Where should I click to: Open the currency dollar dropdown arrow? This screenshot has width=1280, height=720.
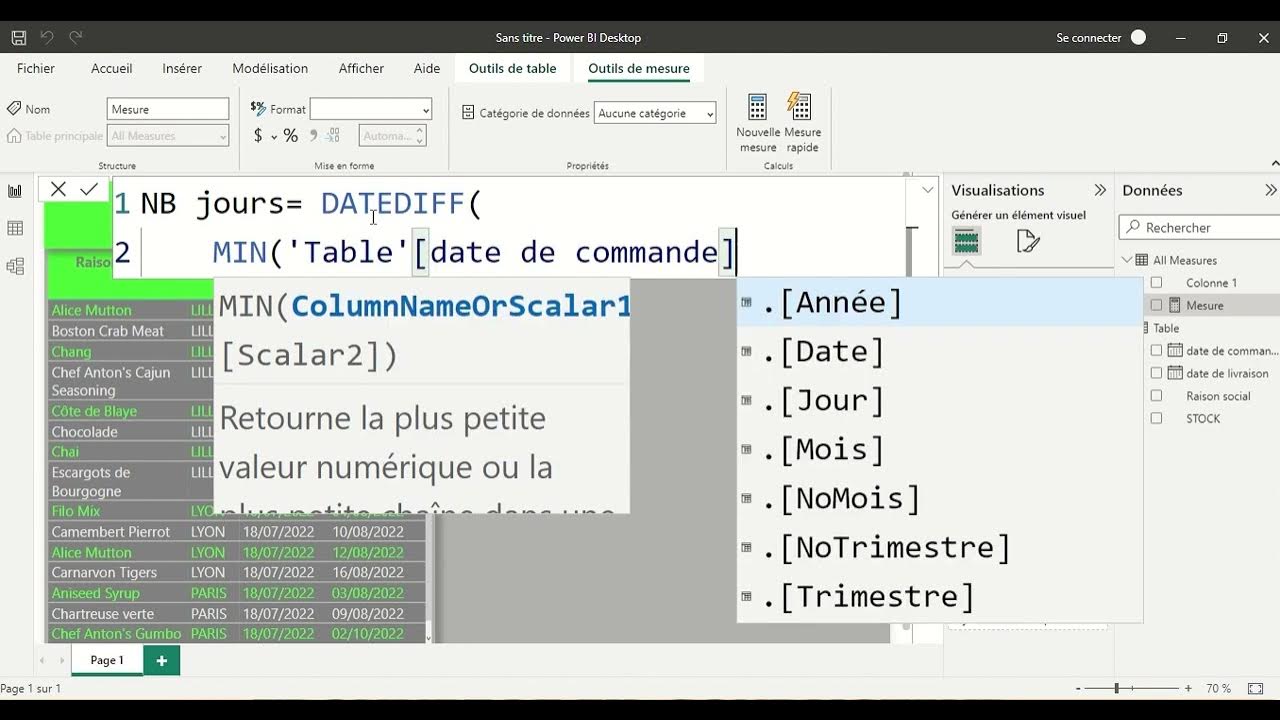pos(273,137)
